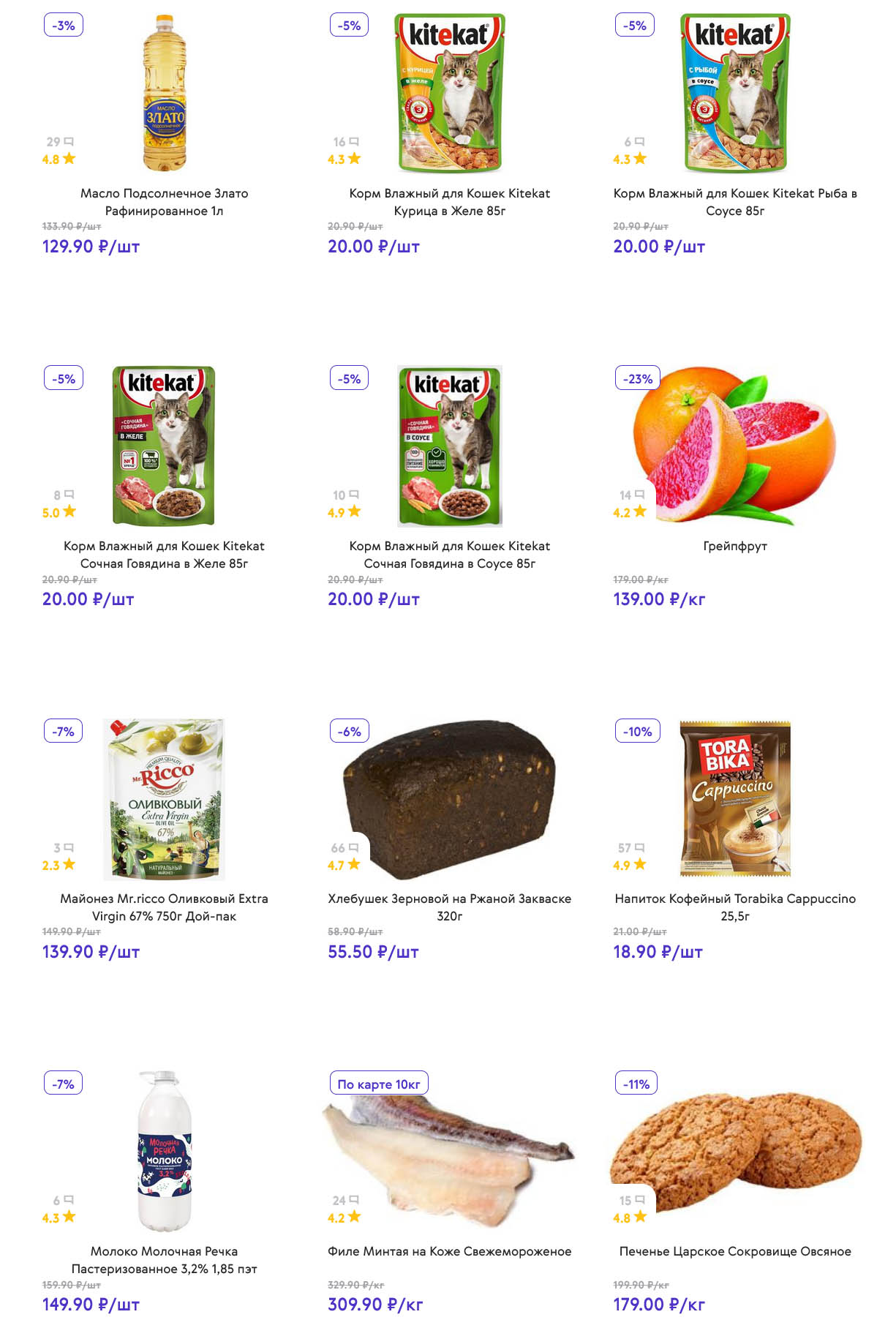896x1328 pixels.
Task: Open Kitekat Курица в Желе product title
Action: pyautogui.click(x=449, y=202)
